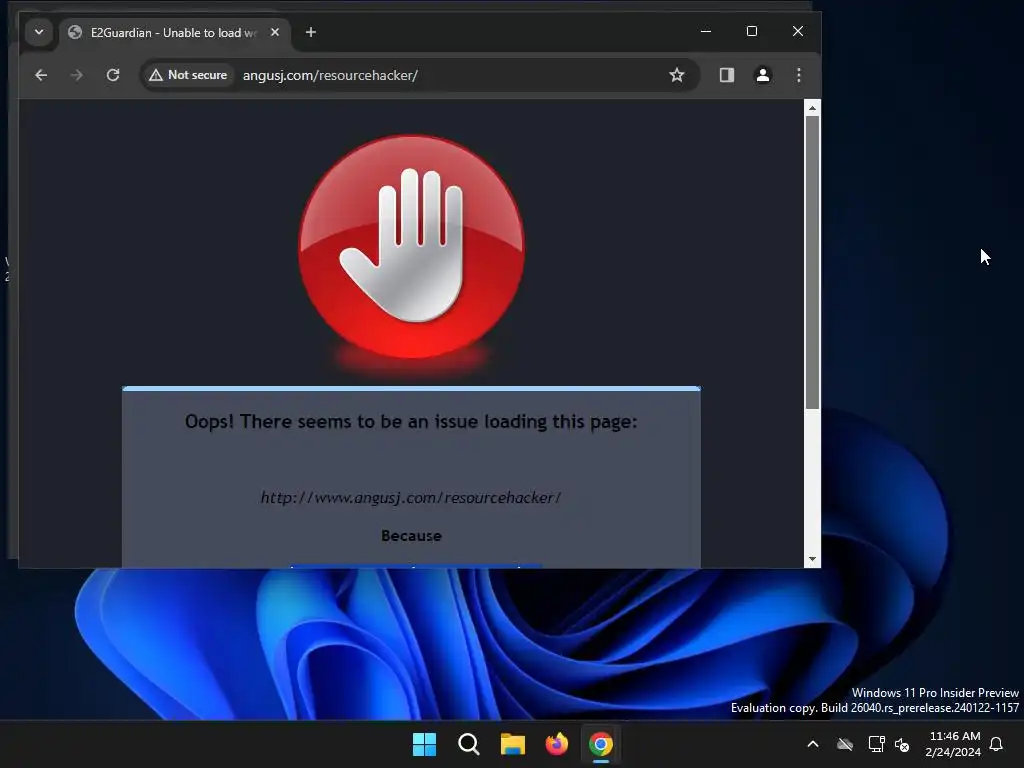Focus the address bar showing angusj.com/resourcehacker/

[x=418, y=75]
